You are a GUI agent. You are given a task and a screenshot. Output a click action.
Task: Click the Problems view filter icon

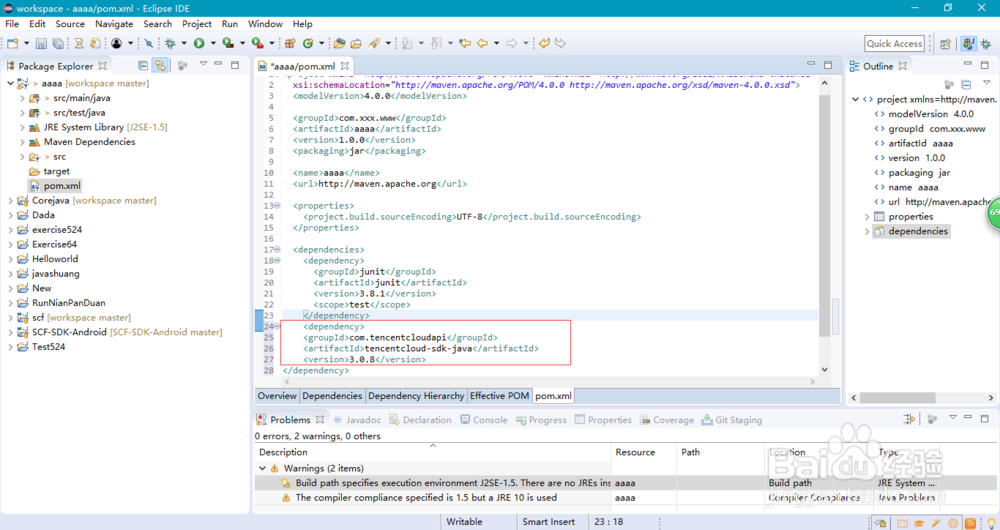909,419
